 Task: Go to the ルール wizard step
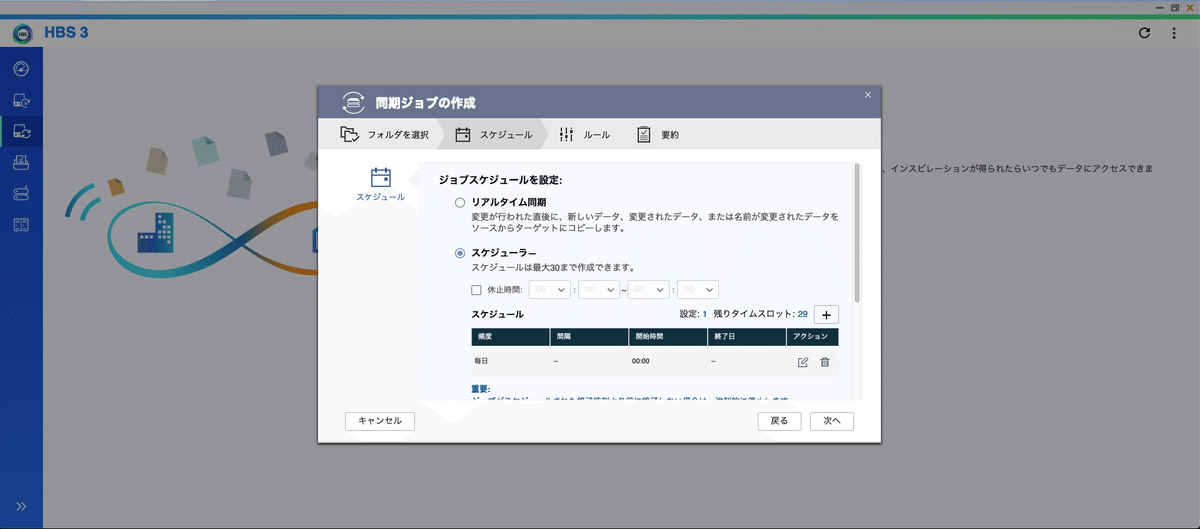[x=584, y=134]
